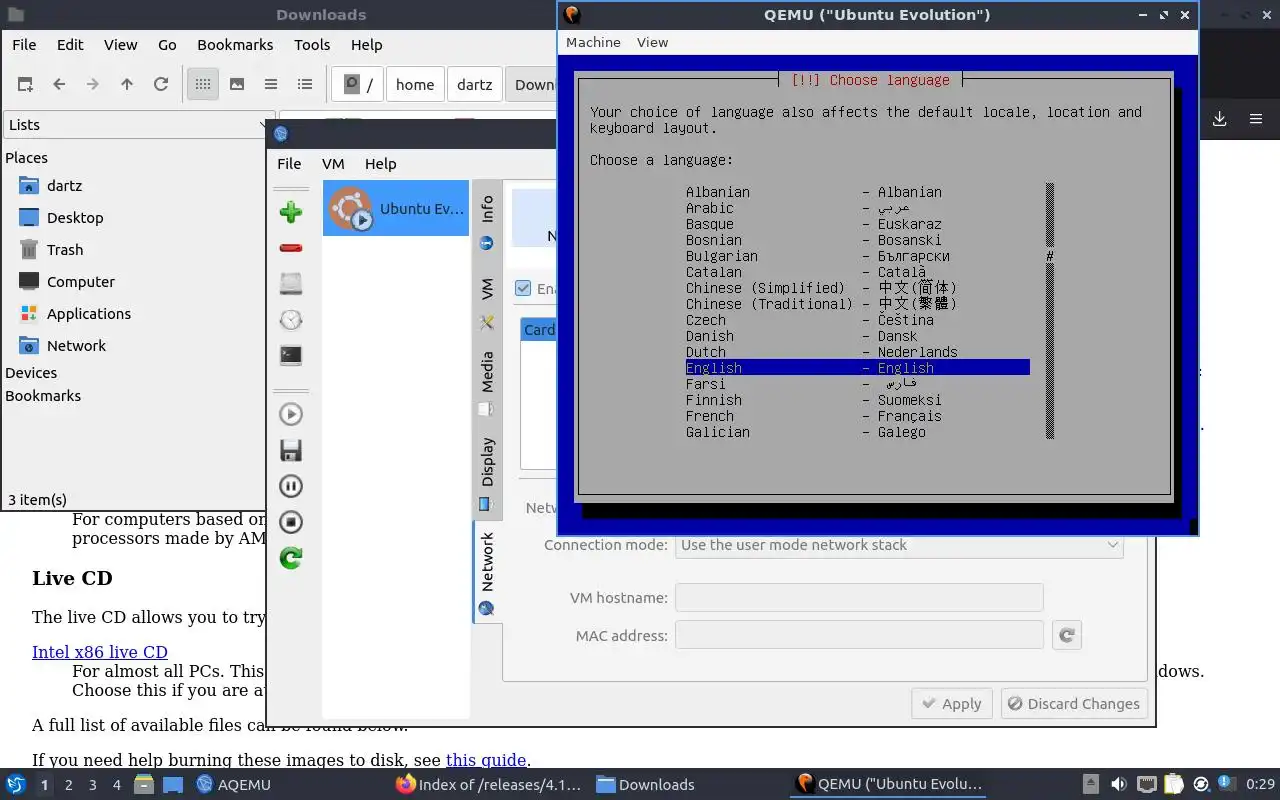Switch to workspace 2 in taskbar
Screen dimensions: 1280x800
tap(69, 785)
